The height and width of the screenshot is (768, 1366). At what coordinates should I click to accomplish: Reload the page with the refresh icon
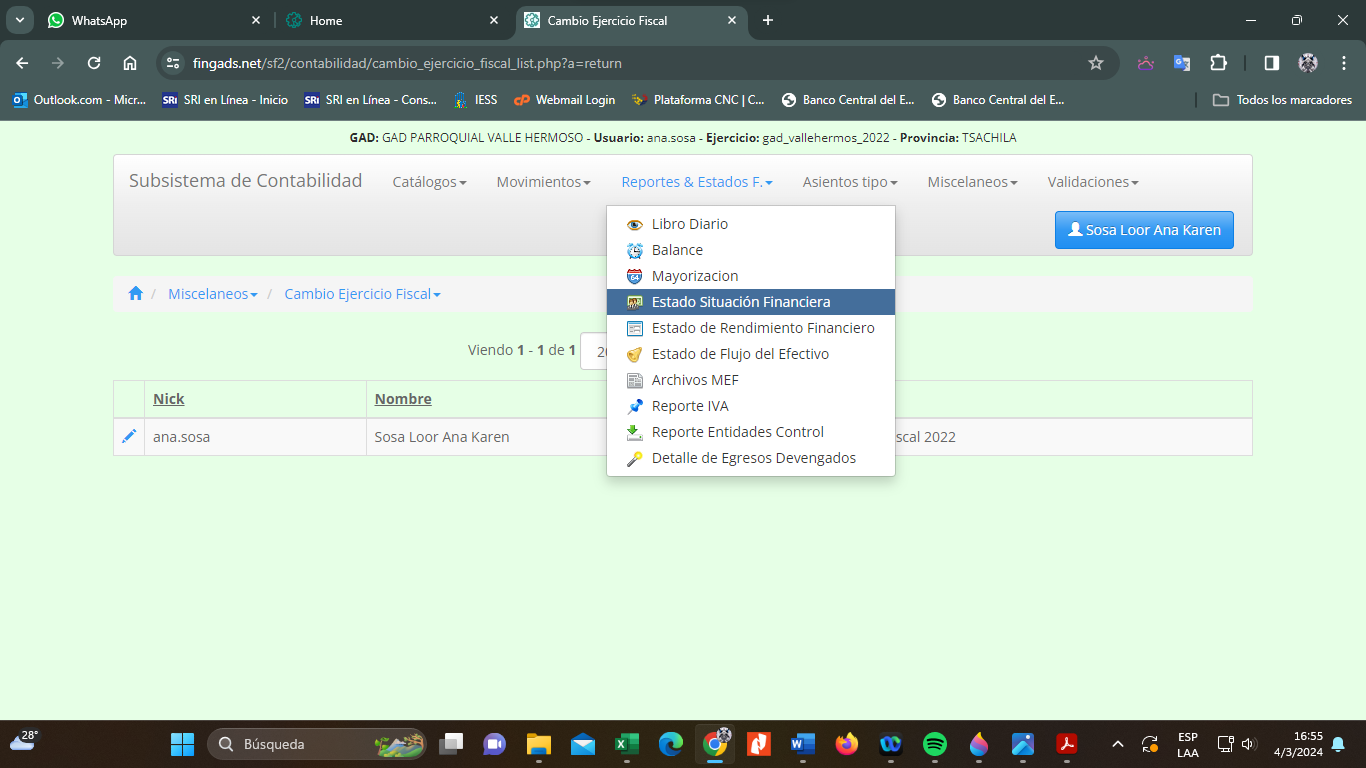click(x=94, y=63)
